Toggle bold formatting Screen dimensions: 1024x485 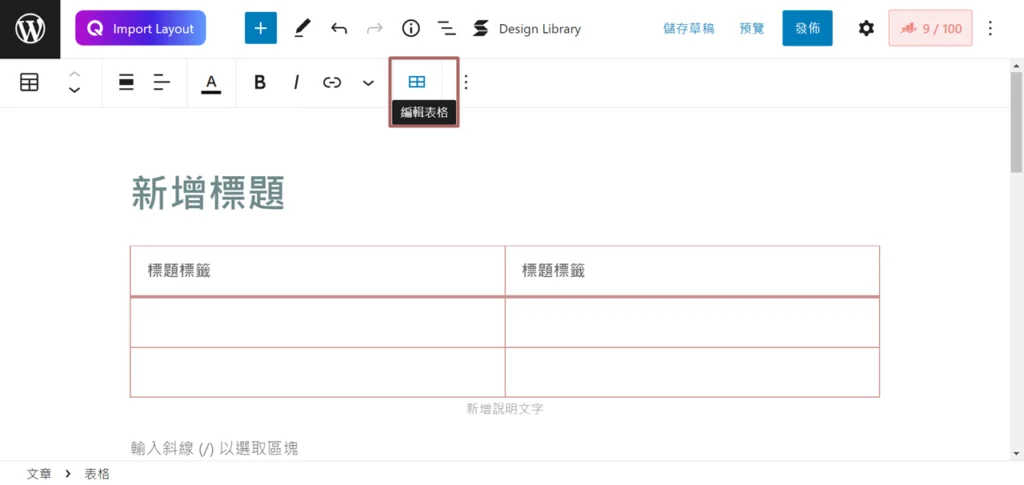[x=260, y=82]
